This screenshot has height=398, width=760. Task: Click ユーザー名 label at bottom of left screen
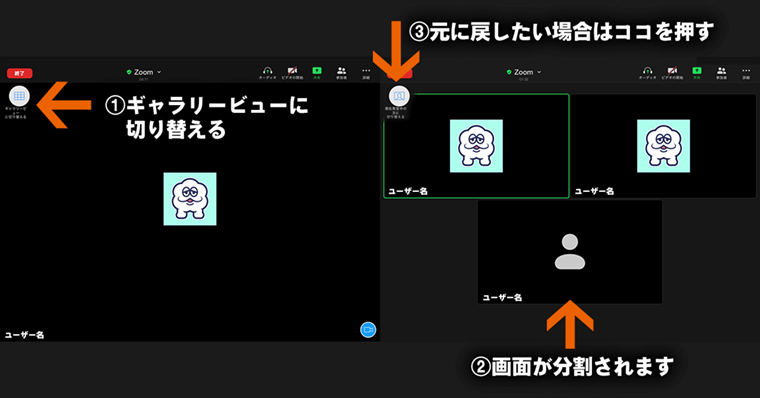(24, 334)
